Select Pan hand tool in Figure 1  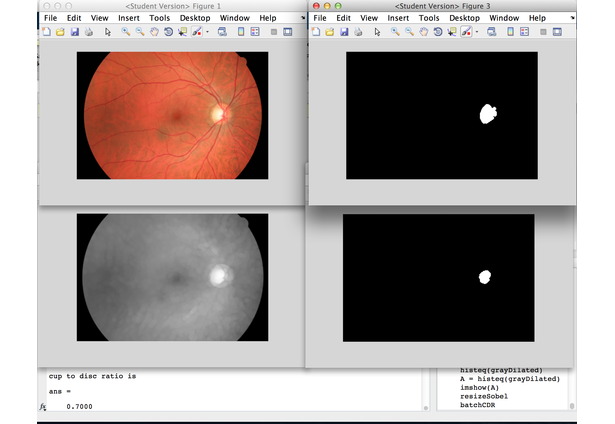tap(154, 32)
